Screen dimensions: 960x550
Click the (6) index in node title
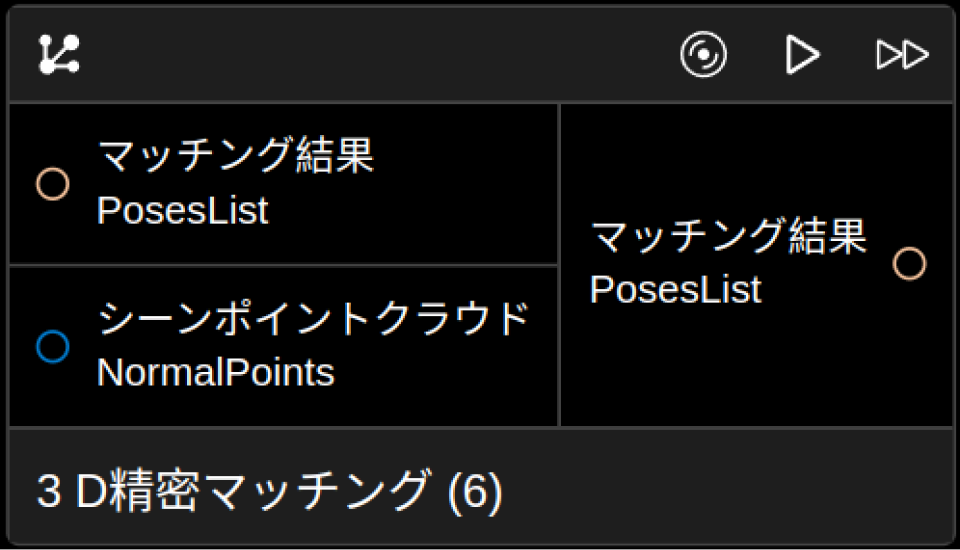coord(474,491)
